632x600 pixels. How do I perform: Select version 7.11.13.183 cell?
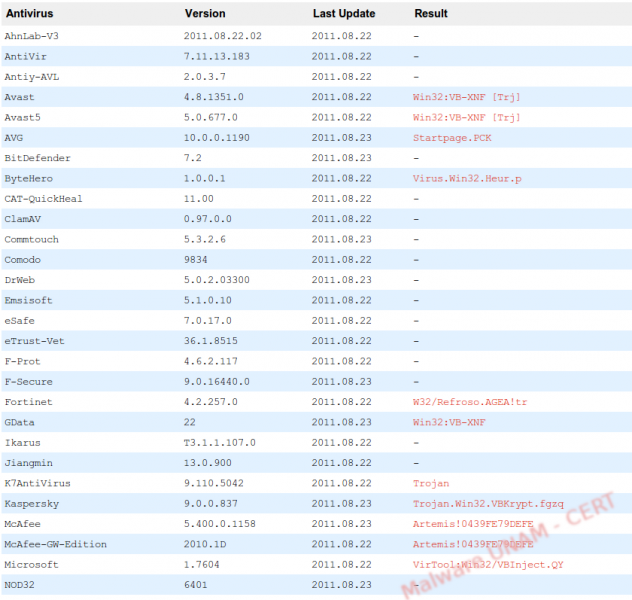click(216, 56)
